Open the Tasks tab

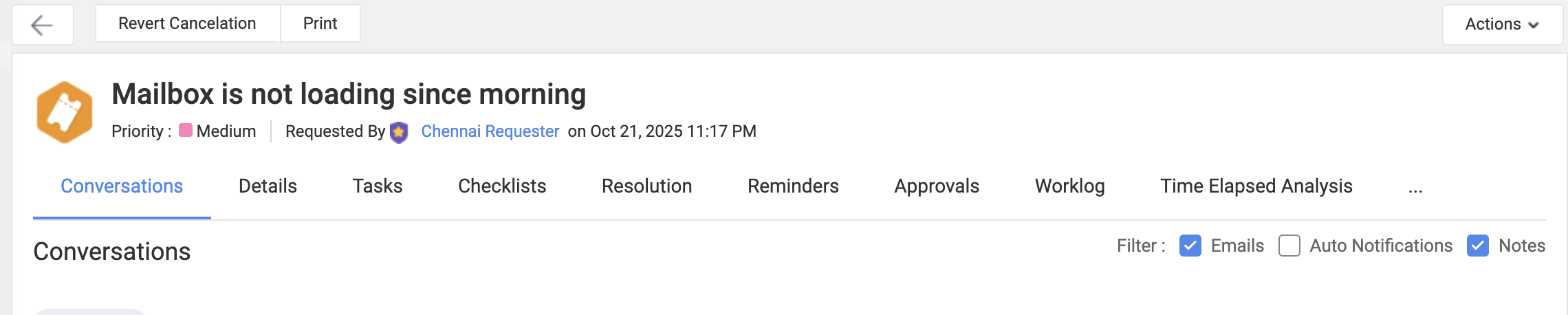pyautogui.click(x=378, y=186)
